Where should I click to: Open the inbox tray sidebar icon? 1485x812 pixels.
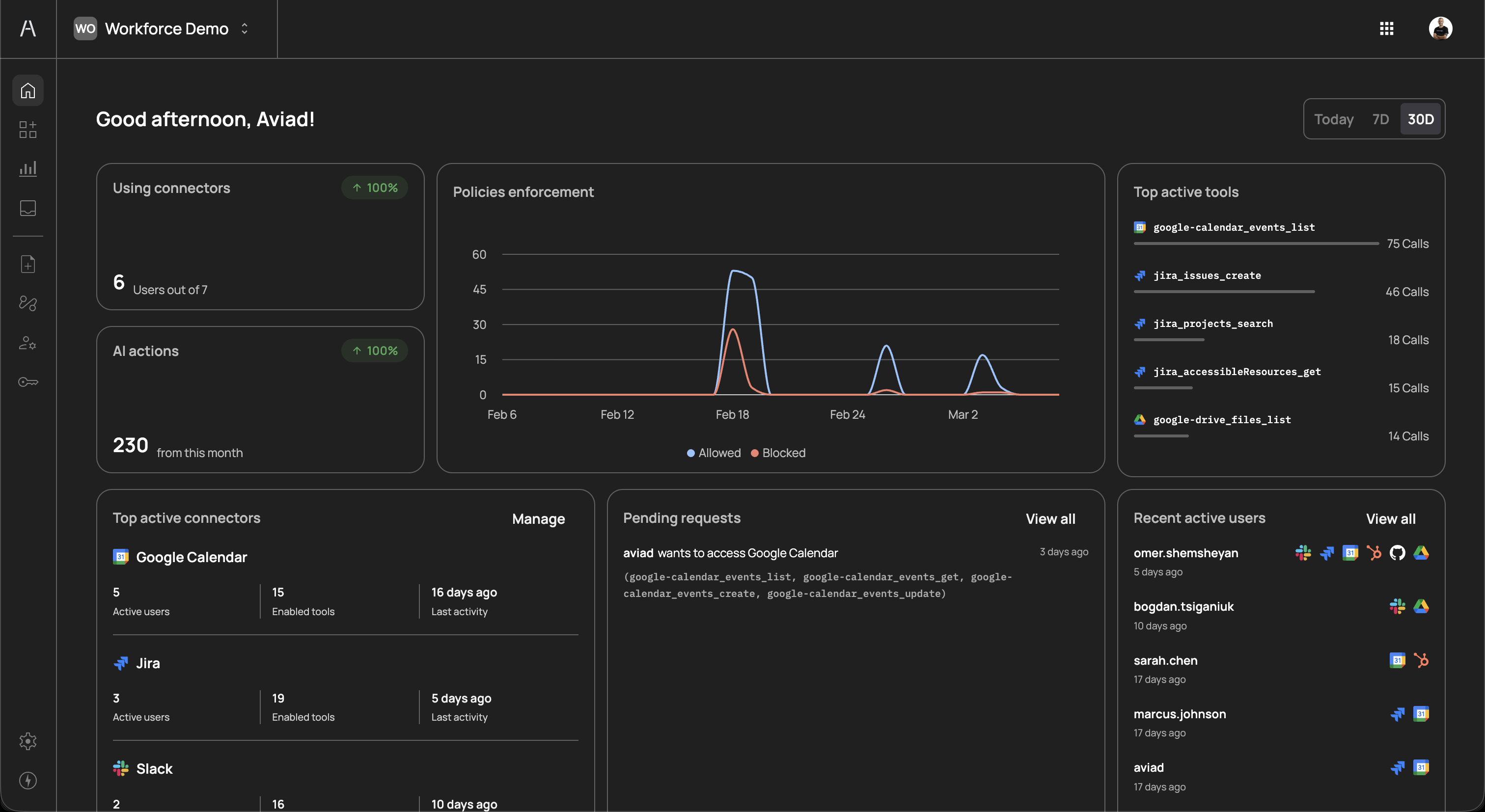27,208
